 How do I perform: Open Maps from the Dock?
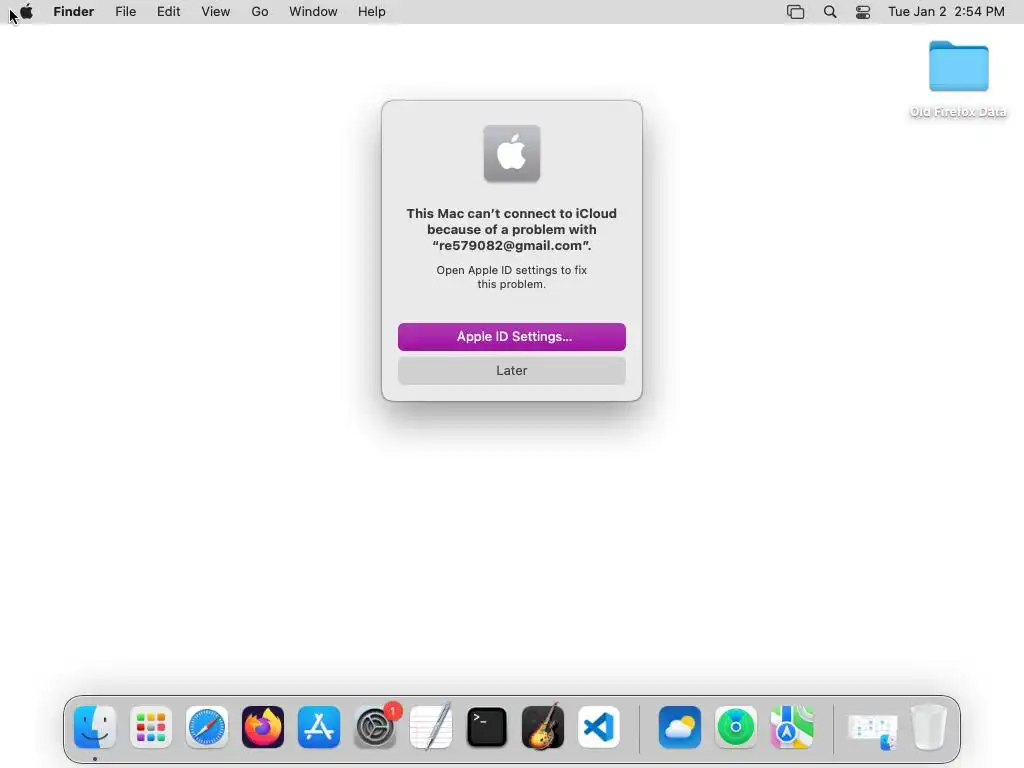792,727
